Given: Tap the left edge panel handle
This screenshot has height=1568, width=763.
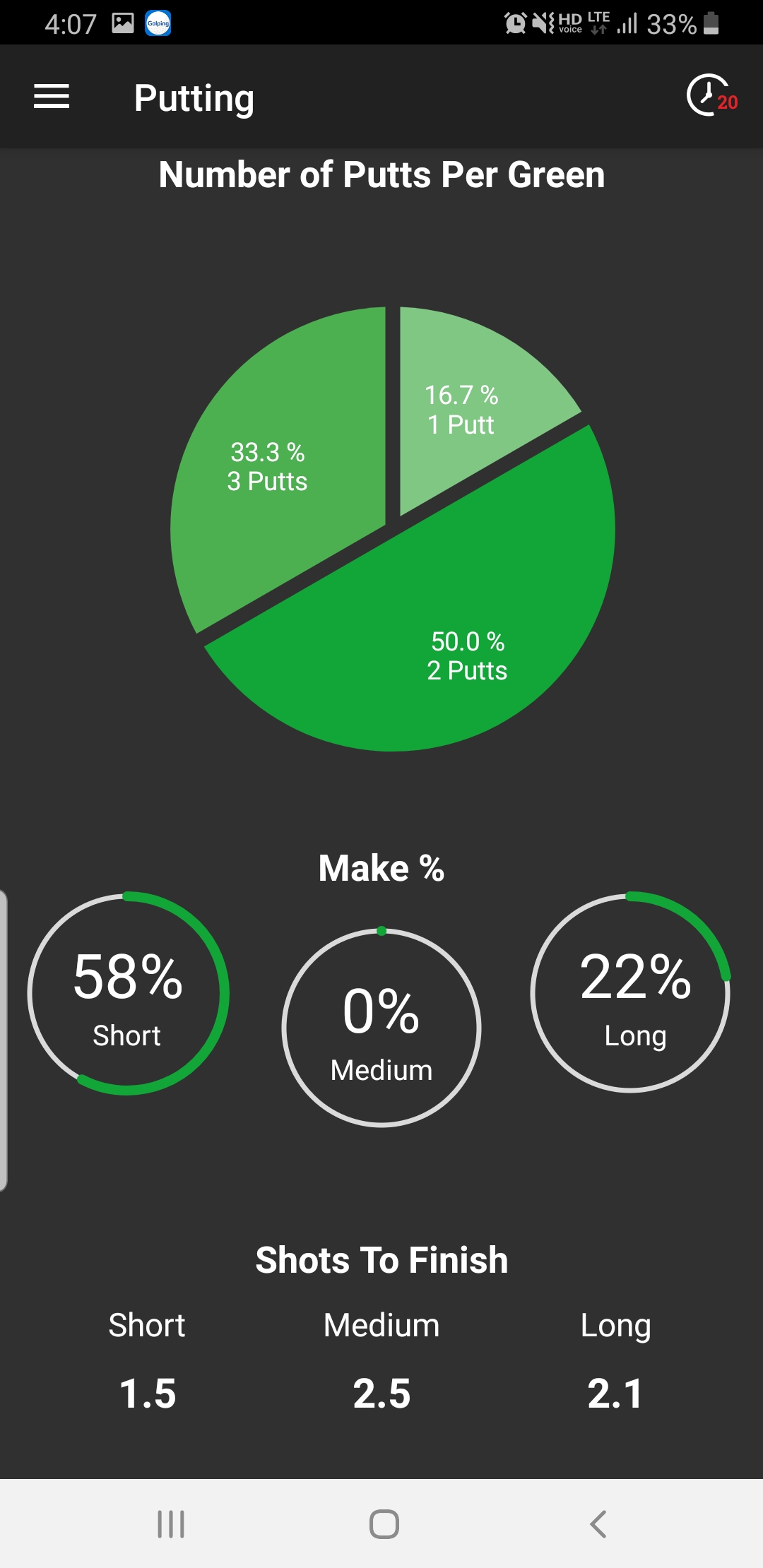Looking at the screenshot, I should tap(4, 1040).
